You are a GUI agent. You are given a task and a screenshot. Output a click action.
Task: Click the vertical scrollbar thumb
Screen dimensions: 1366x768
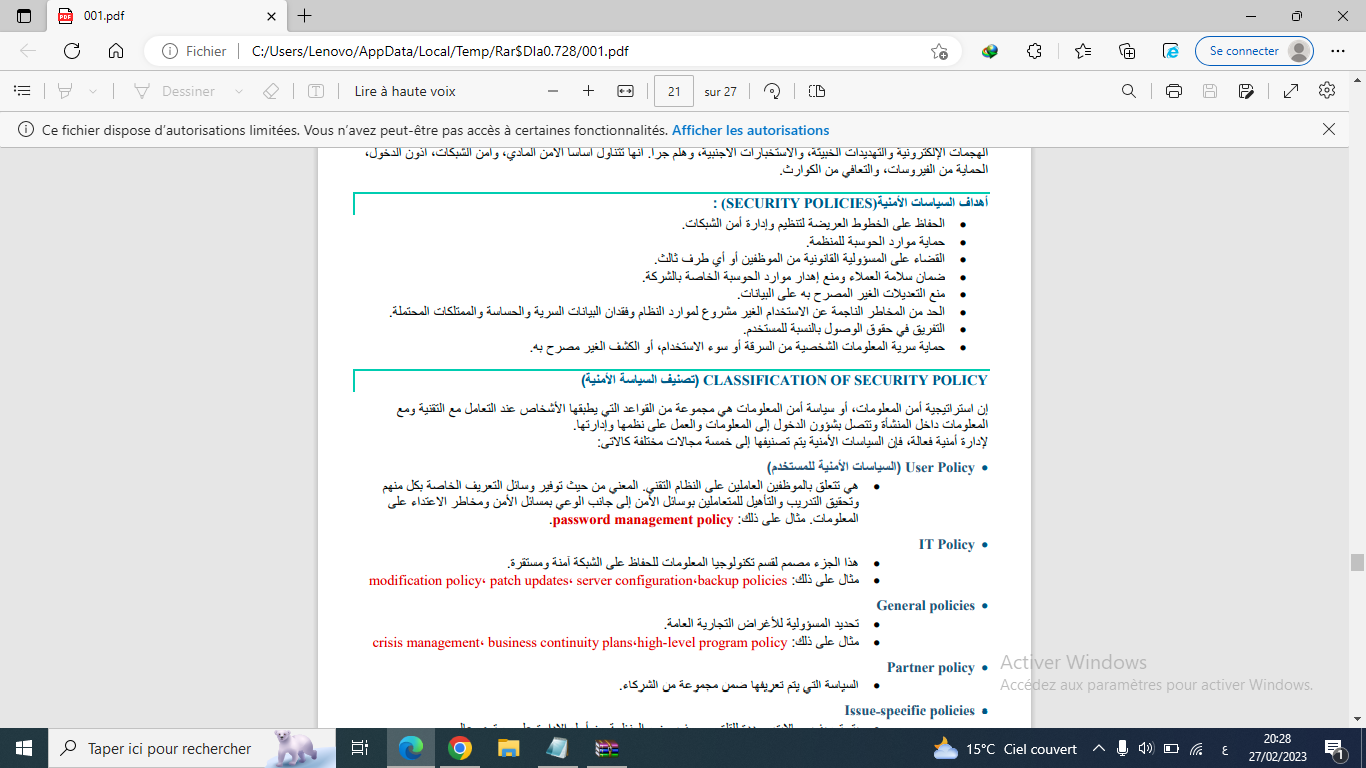1357,562
